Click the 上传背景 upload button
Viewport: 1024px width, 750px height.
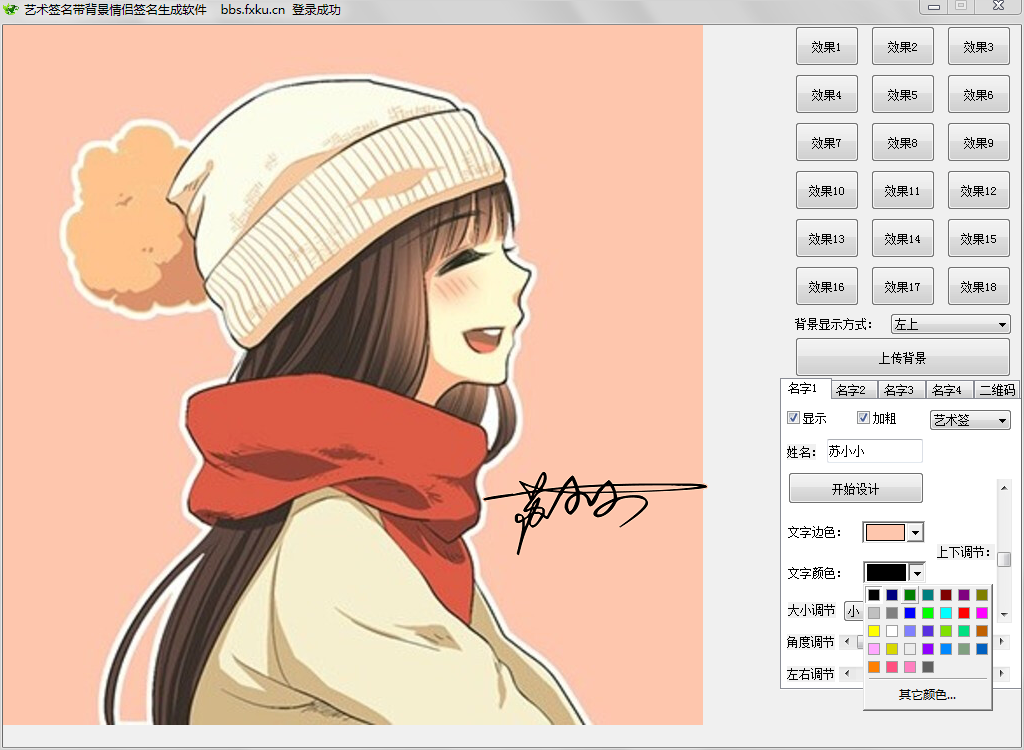pos(903,357)
